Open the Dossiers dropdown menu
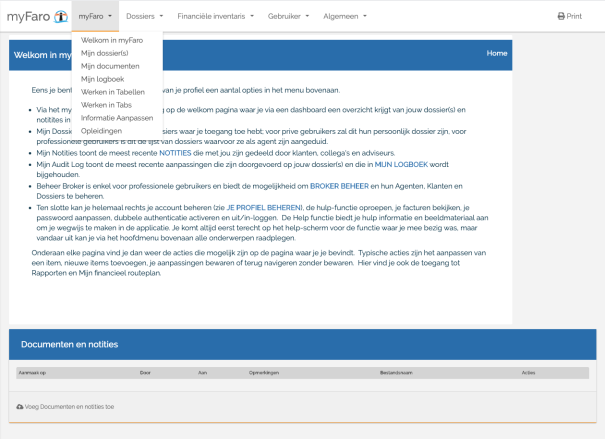The width and height of the screenshot is (605, 439). (x=144, y=16)
